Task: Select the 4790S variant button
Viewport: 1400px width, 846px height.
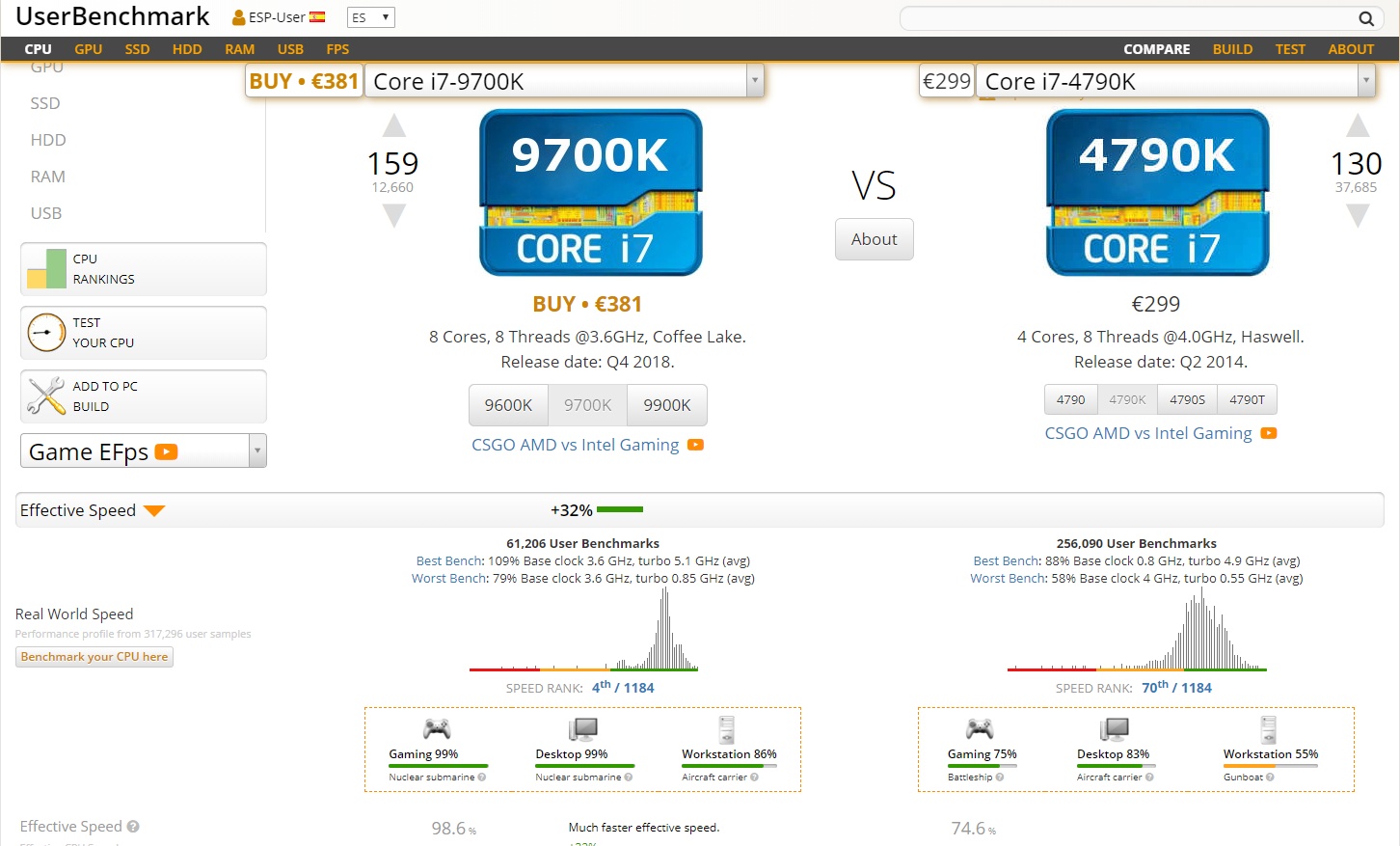Action: 1188,399
